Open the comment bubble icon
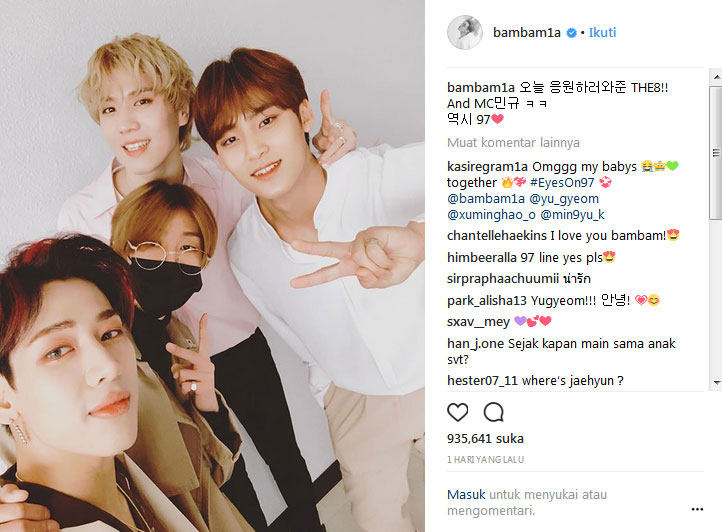The width and height of the screenshot is (722, 532). [493, 412]
